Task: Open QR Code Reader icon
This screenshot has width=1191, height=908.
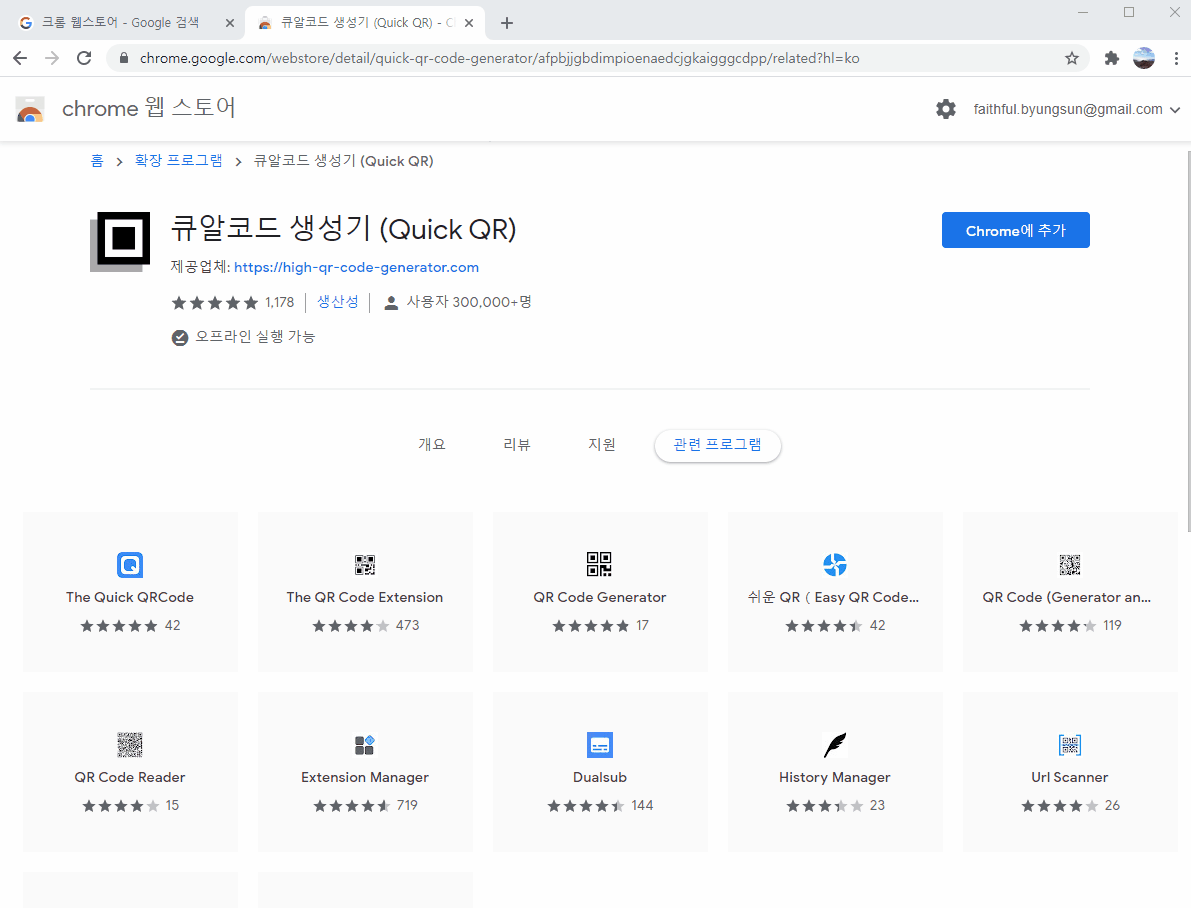Action: tap(130, 745)
